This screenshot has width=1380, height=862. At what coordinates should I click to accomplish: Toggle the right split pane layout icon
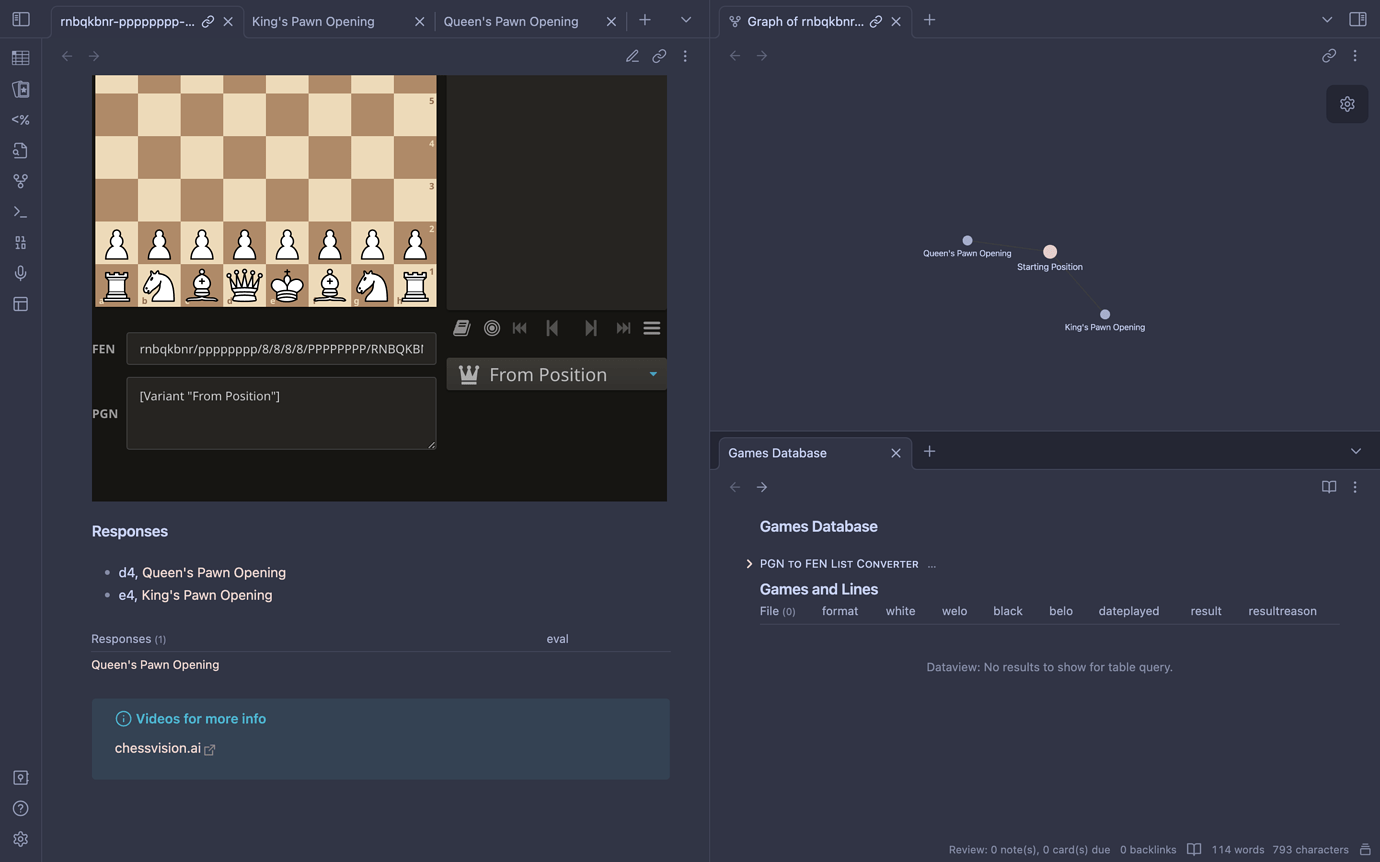pos(1358,19)
